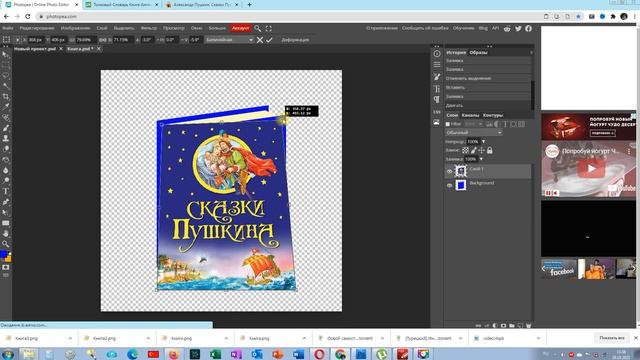
Task: Open the info panel icon
Action: click(x=437, y=54)
